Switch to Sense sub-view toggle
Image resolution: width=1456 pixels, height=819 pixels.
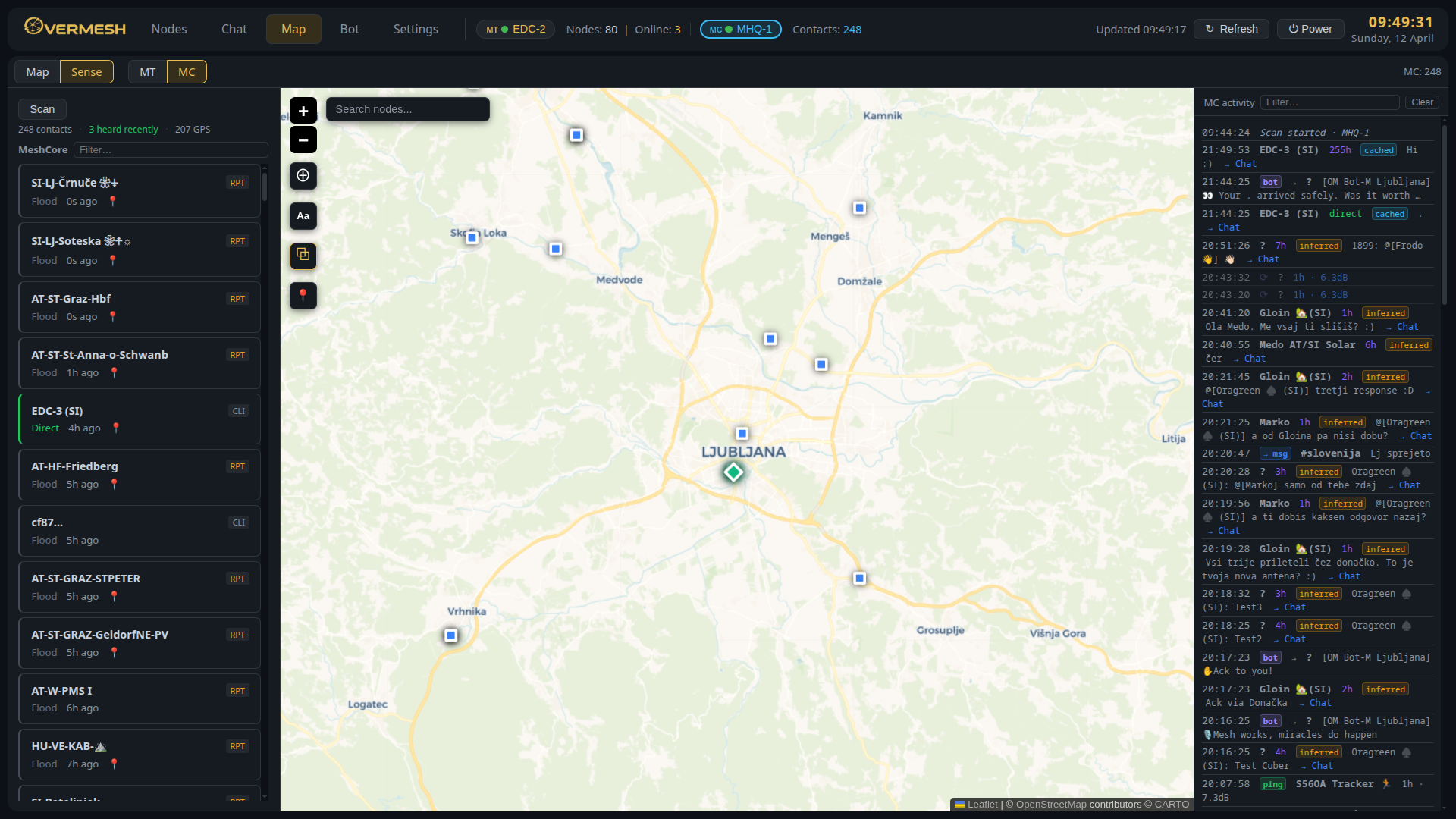(x=86, y=72)
